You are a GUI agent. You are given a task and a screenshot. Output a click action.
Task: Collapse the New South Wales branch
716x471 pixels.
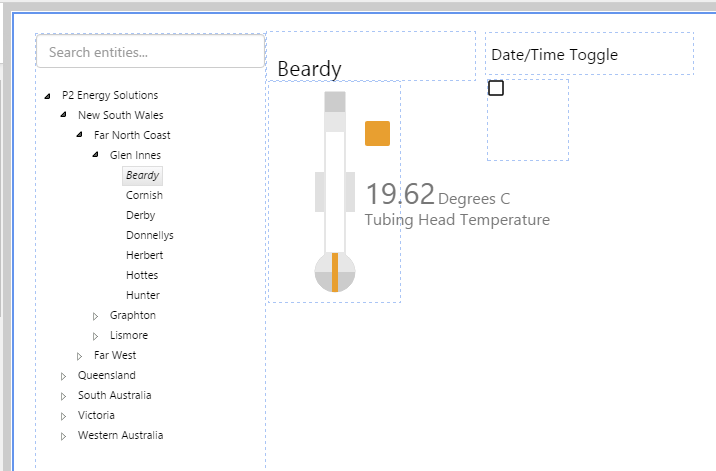64,116
